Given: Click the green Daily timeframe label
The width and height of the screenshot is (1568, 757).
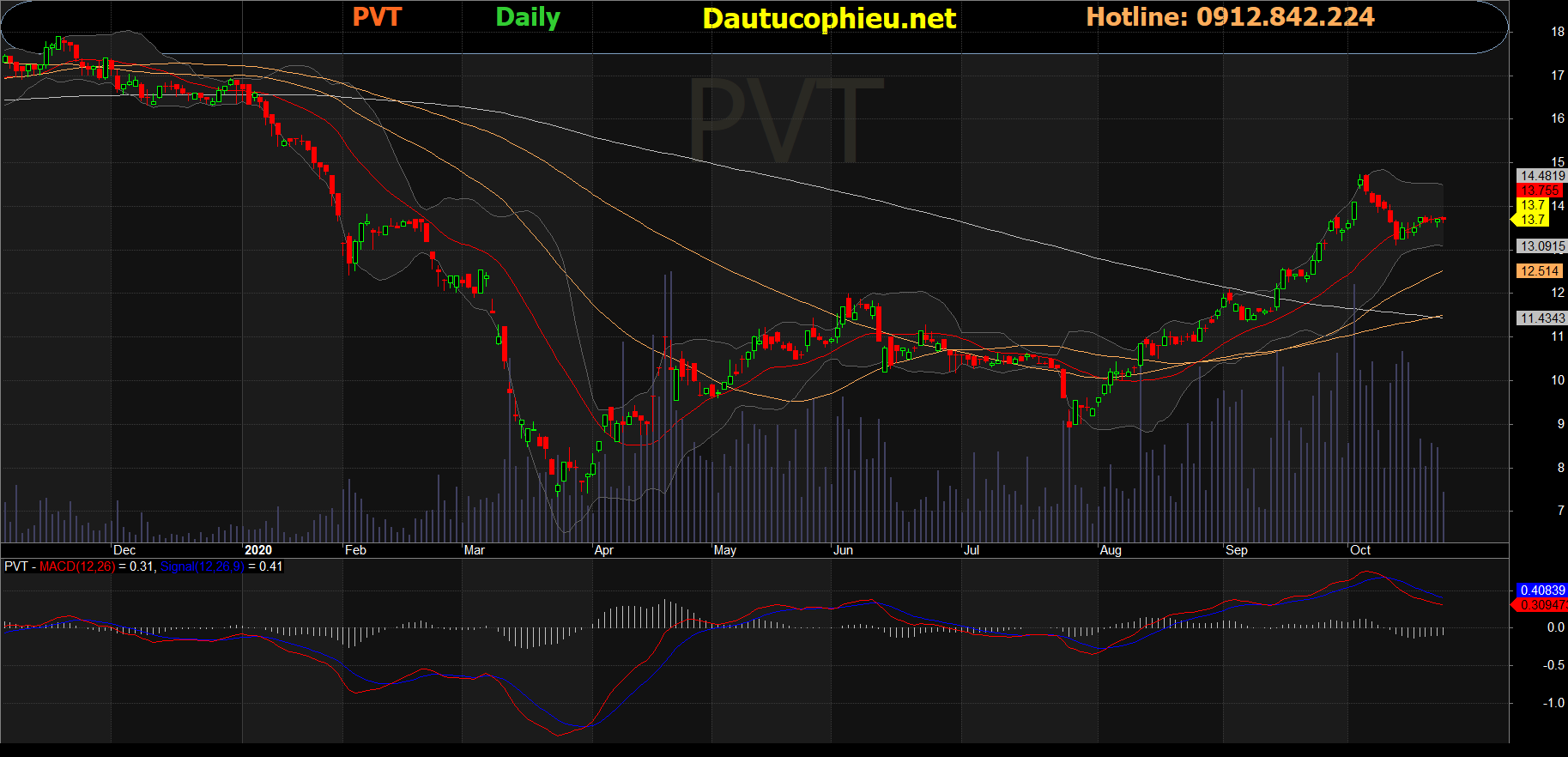Looking at the screenshot, I should pos(528,17).
